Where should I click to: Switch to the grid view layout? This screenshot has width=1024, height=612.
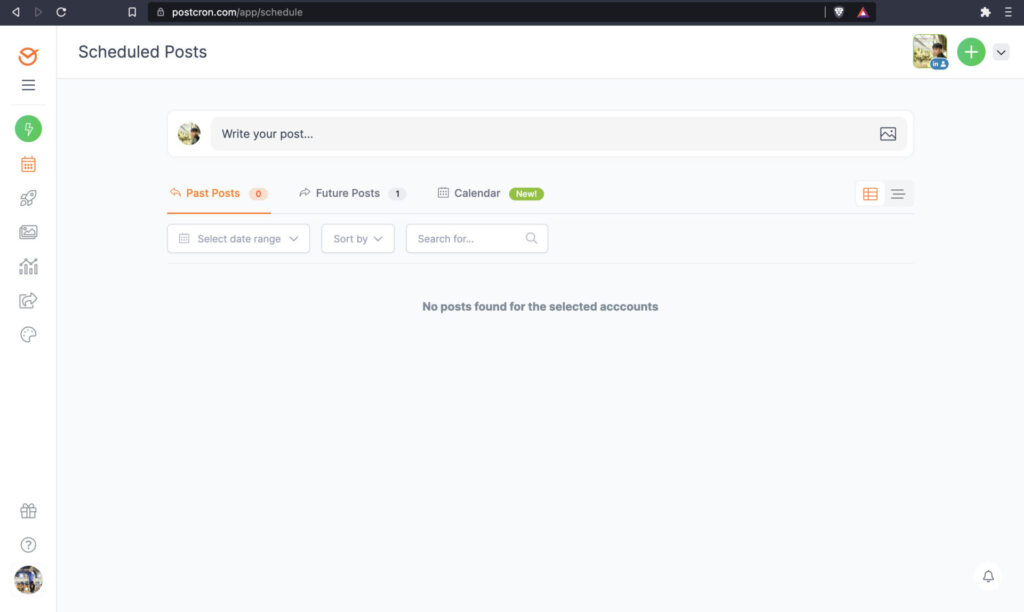870,194
